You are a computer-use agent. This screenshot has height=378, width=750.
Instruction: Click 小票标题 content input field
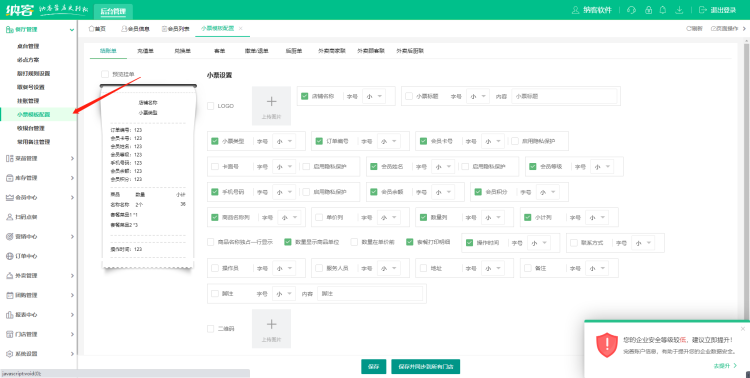tap(564, 96)
